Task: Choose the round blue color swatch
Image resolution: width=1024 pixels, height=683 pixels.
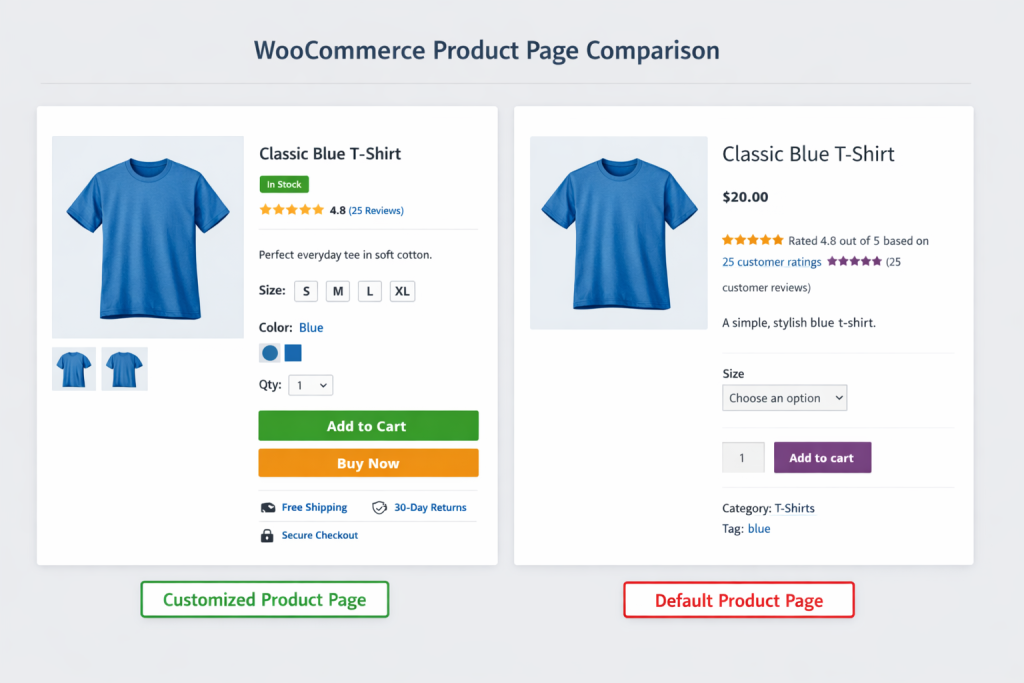Action: 270,353
